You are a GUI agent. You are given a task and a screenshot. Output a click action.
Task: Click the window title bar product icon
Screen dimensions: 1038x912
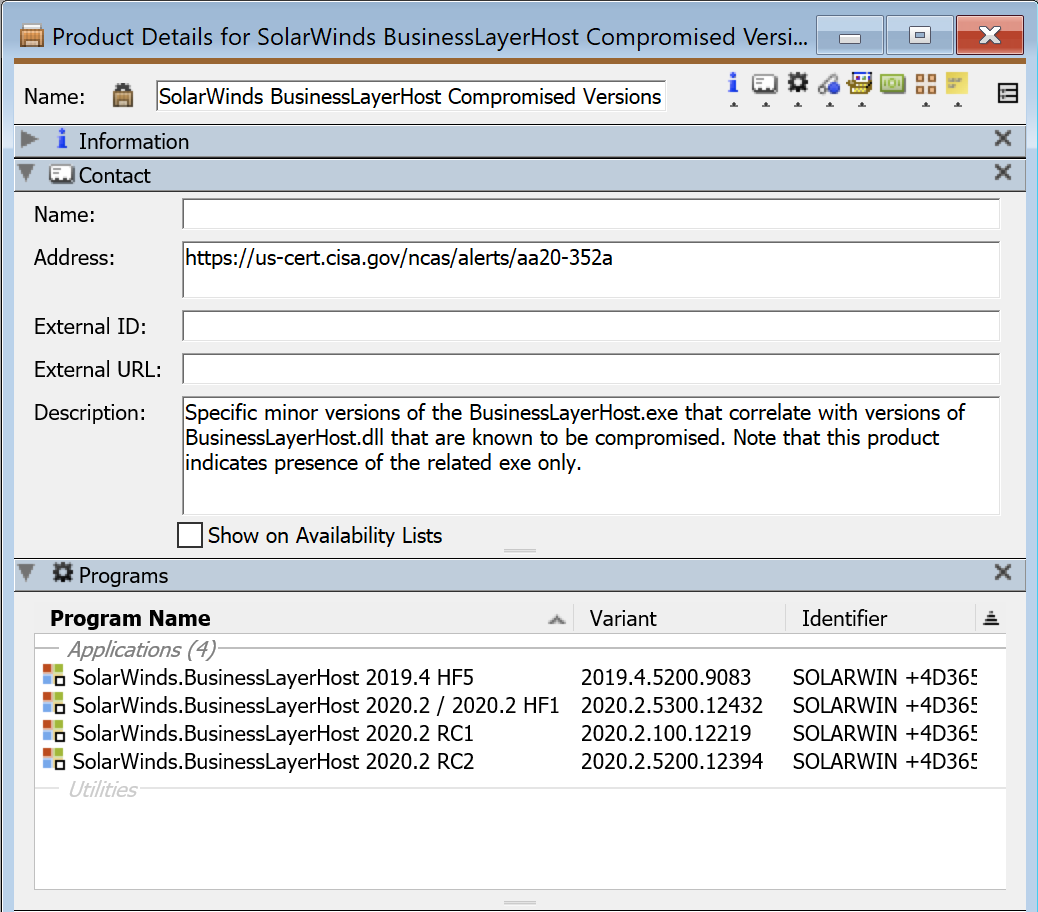coord(31,36)
